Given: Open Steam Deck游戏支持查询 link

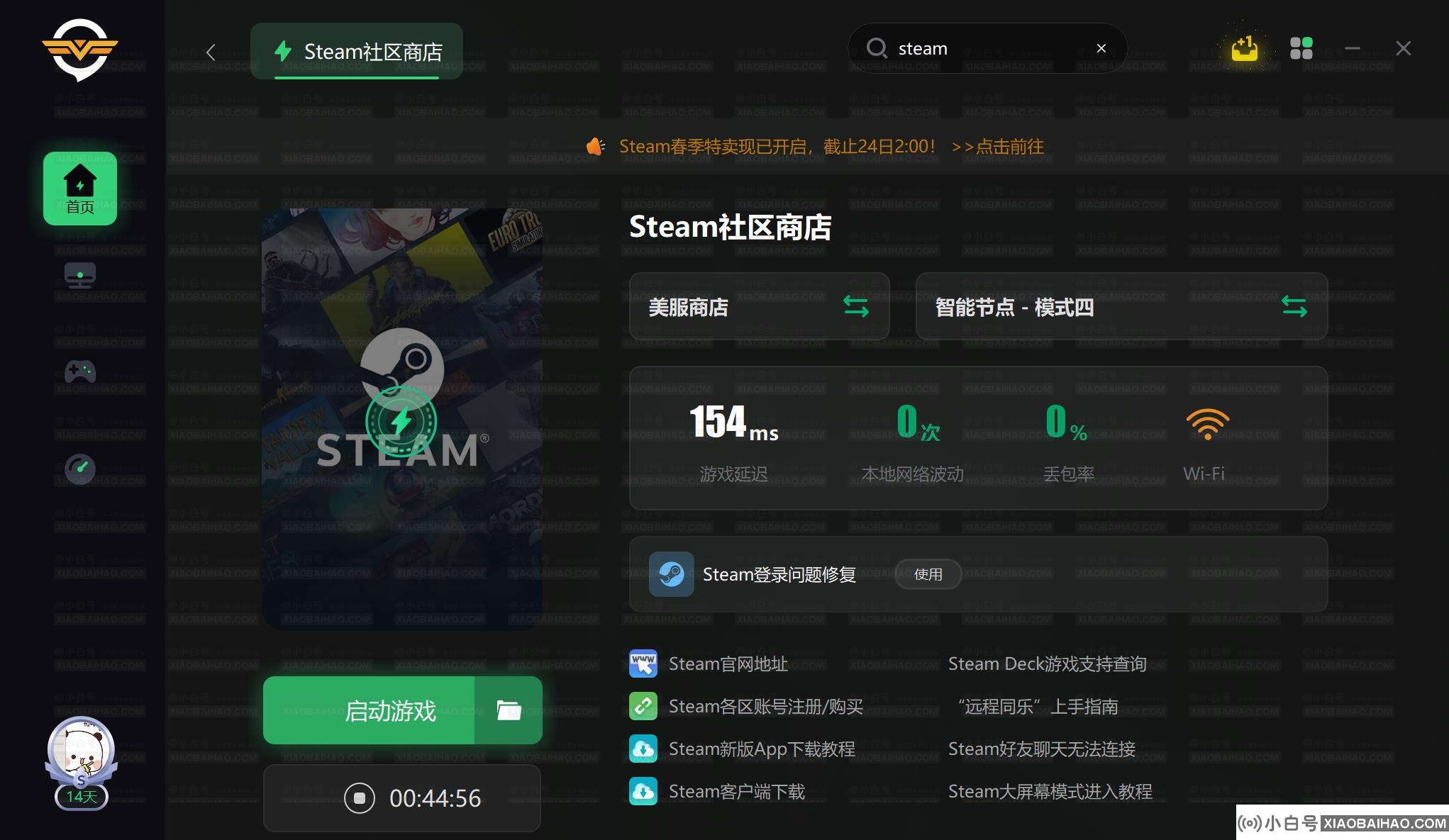Looking at the screenshot, I should pyautogui.click(x=1047, y=664).
